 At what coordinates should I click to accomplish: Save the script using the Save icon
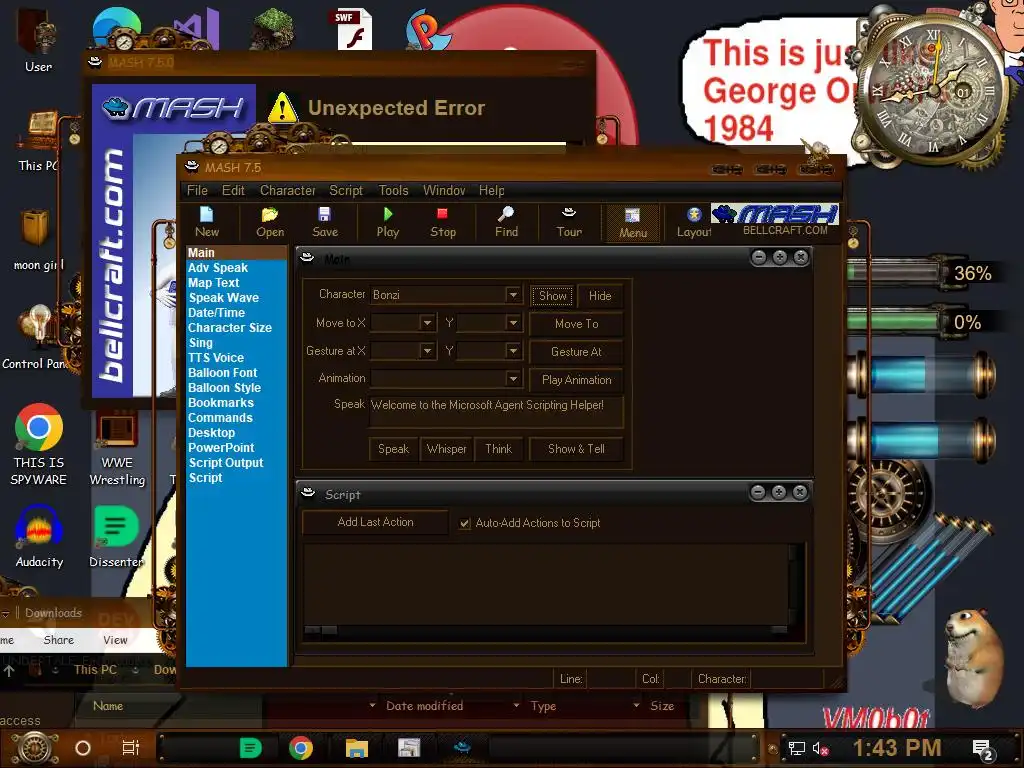coord(325,223)
